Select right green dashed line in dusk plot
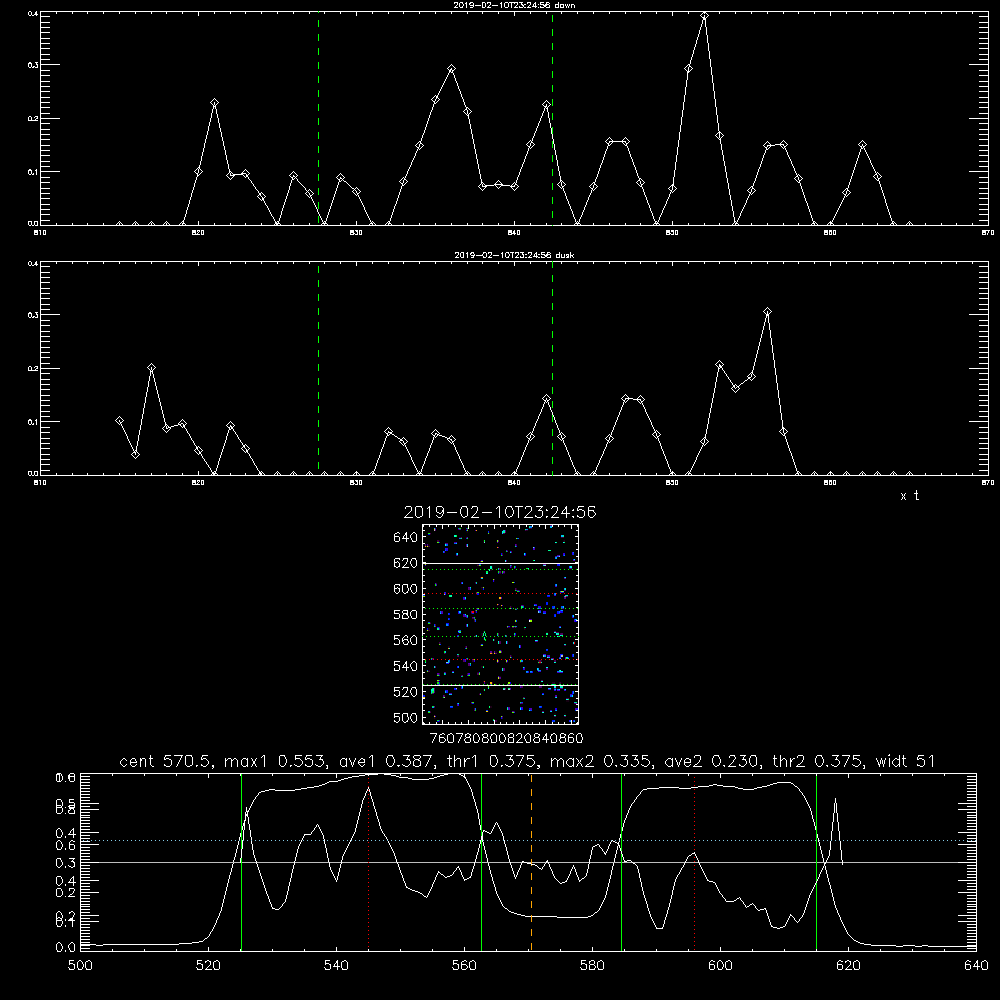The height and width of the screenshot is (1000, 1000). [552, 368]
